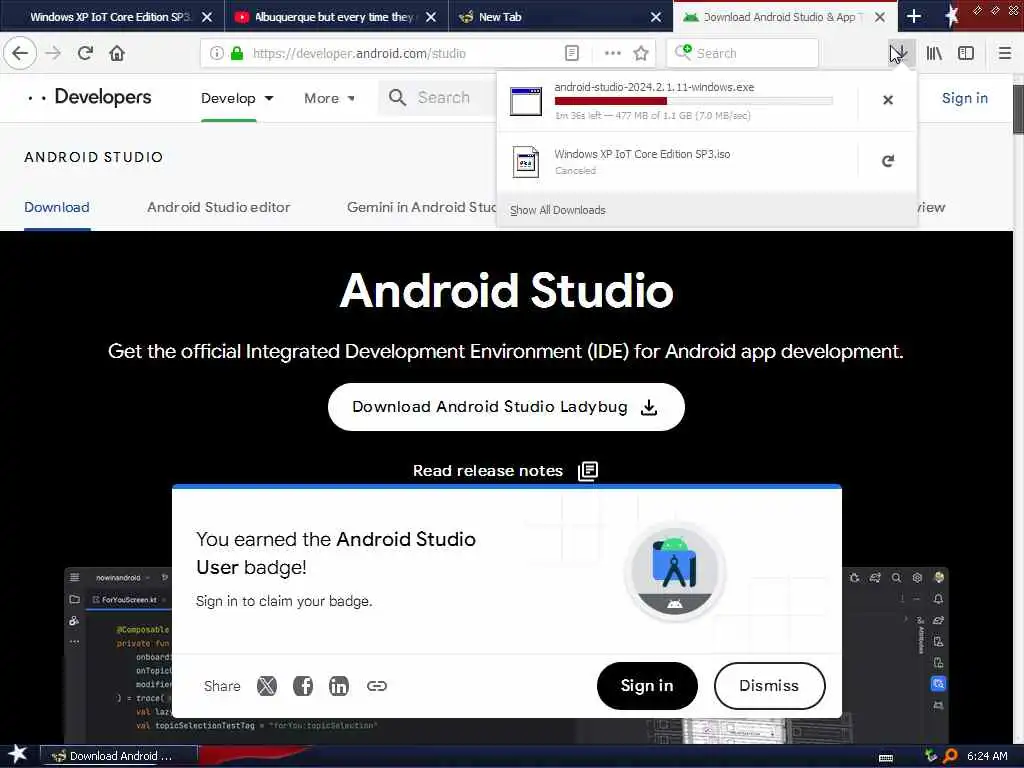The image size is (1024, 768).
Task: Switch to Windows XP IoT Core Edition tab
Action: coord(110,17)
